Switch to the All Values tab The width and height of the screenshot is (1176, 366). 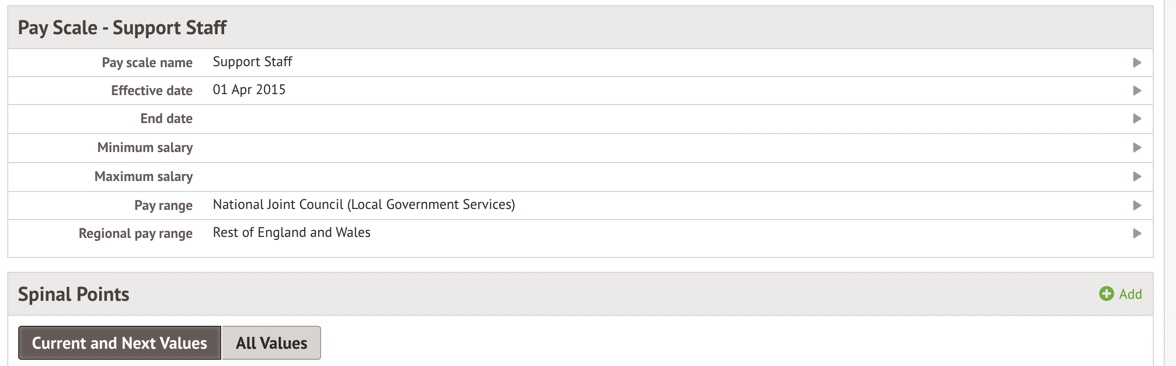pyautogui.click(x=272, y=343)
